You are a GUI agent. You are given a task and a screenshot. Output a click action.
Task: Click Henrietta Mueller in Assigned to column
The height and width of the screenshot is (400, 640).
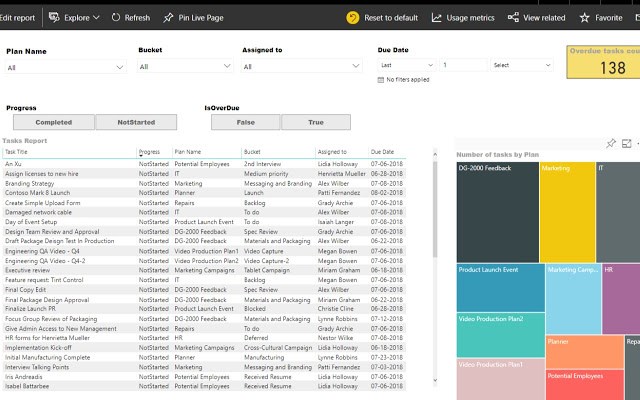(342, 174)
